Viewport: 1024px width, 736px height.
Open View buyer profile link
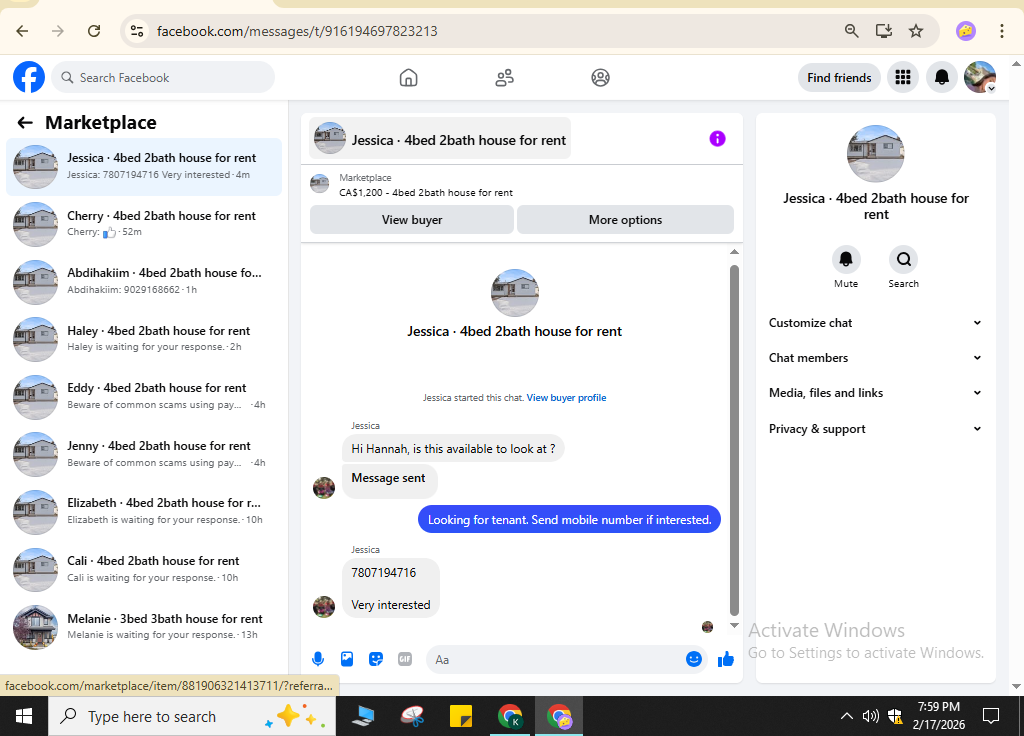[566, 398]
